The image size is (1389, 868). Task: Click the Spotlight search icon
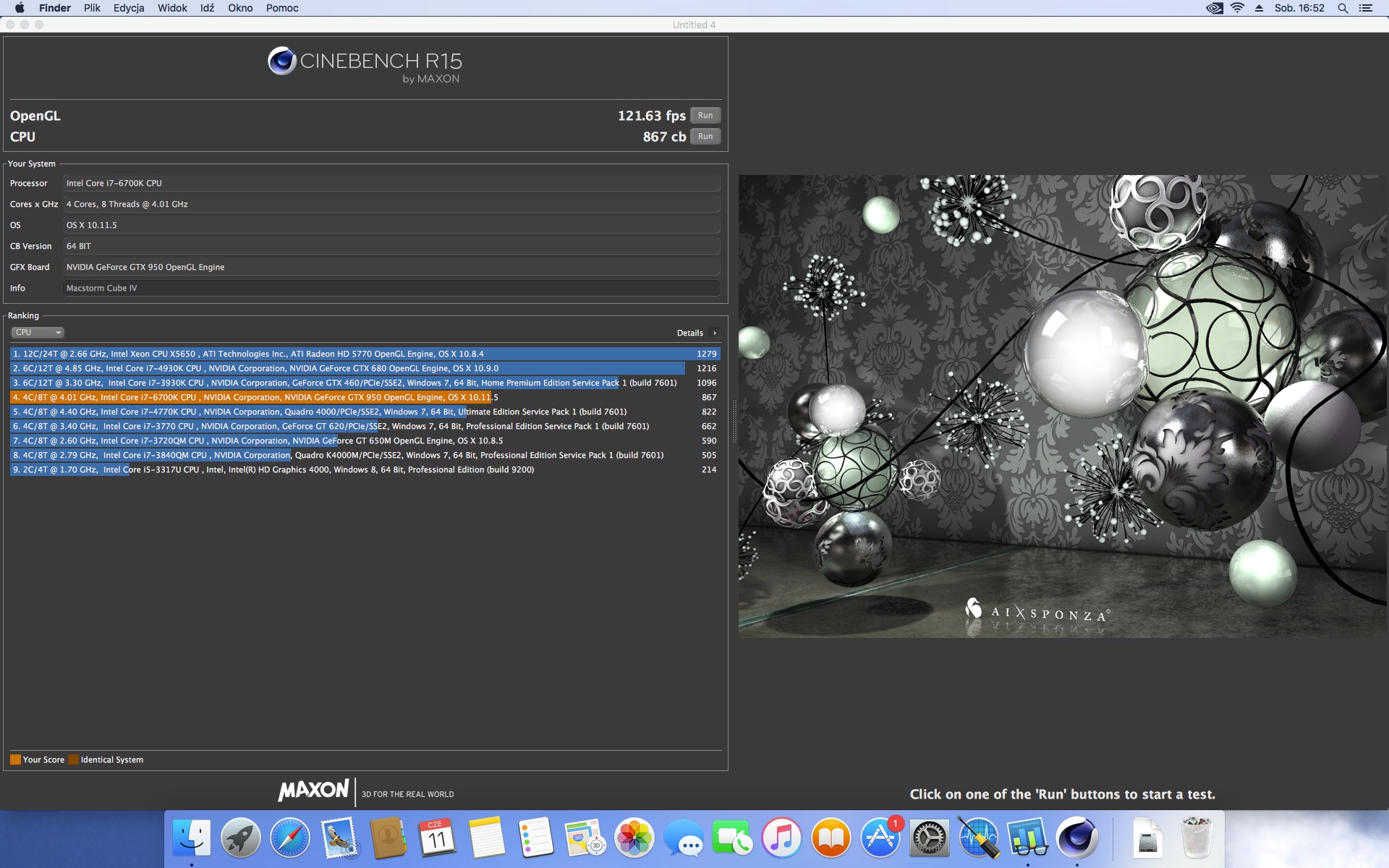click(1343, 8)
